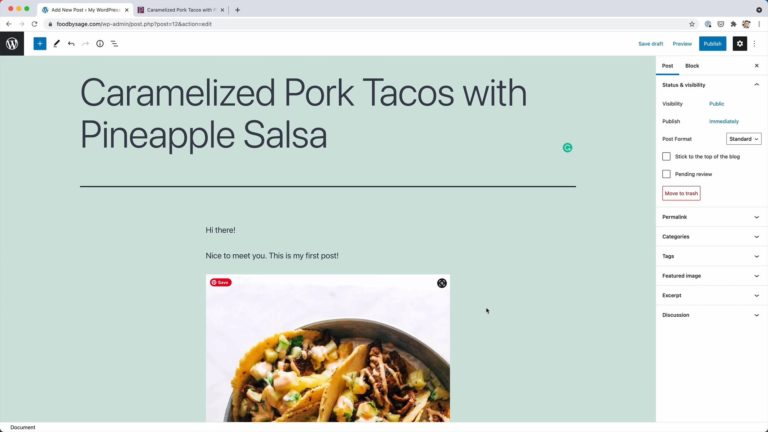This screenshot has height=432, width=768.
Task: Click the Pinterest Save button on the image
Action: (x=220, y=282)
